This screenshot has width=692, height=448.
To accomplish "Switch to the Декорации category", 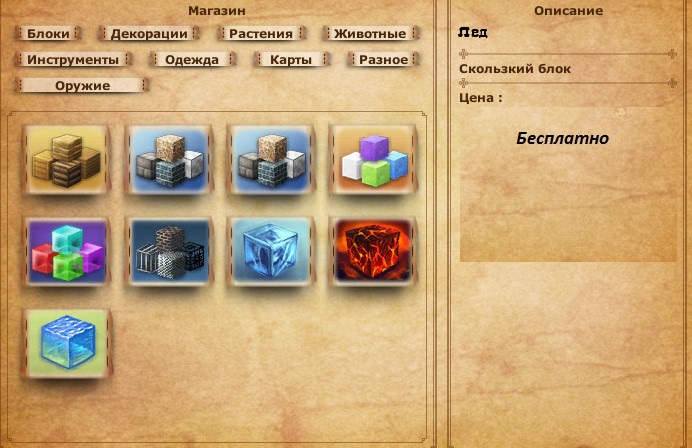I will tap(149, 34).
